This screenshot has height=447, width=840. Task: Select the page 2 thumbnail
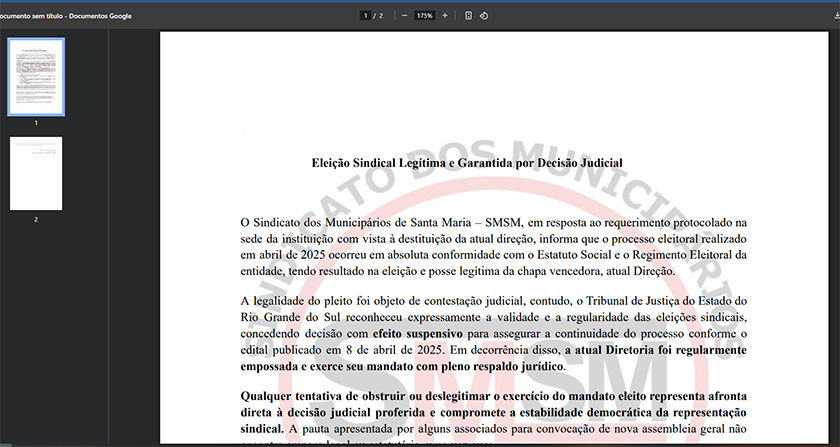pyautogui.click(x=36, y=174)
